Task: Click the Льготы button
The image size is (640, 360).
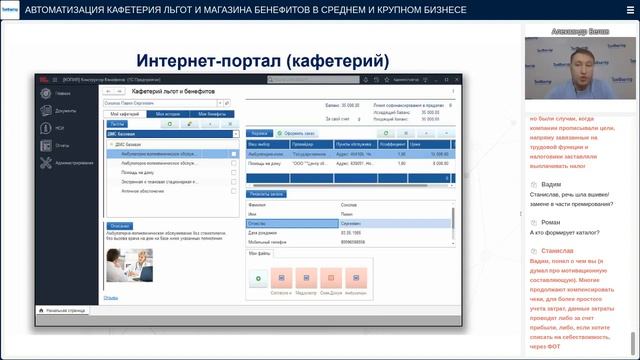Action: [x=117, y=124]
